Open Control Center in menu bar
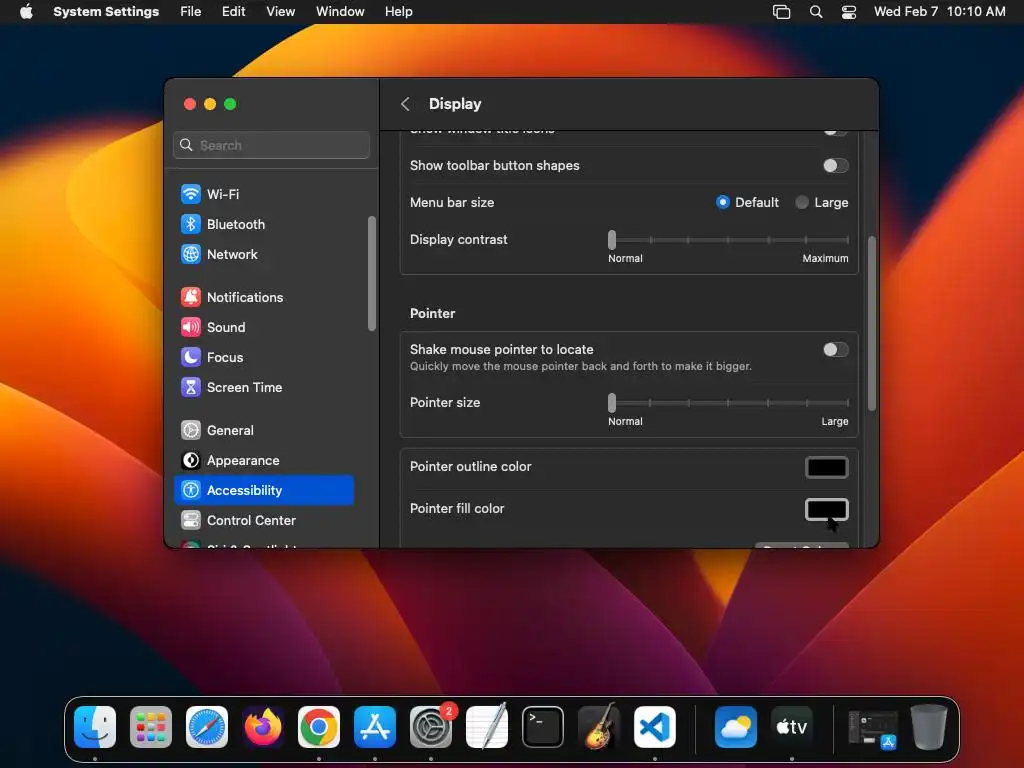This screenshot has width=1024, height=768. [x=848, y=12]
